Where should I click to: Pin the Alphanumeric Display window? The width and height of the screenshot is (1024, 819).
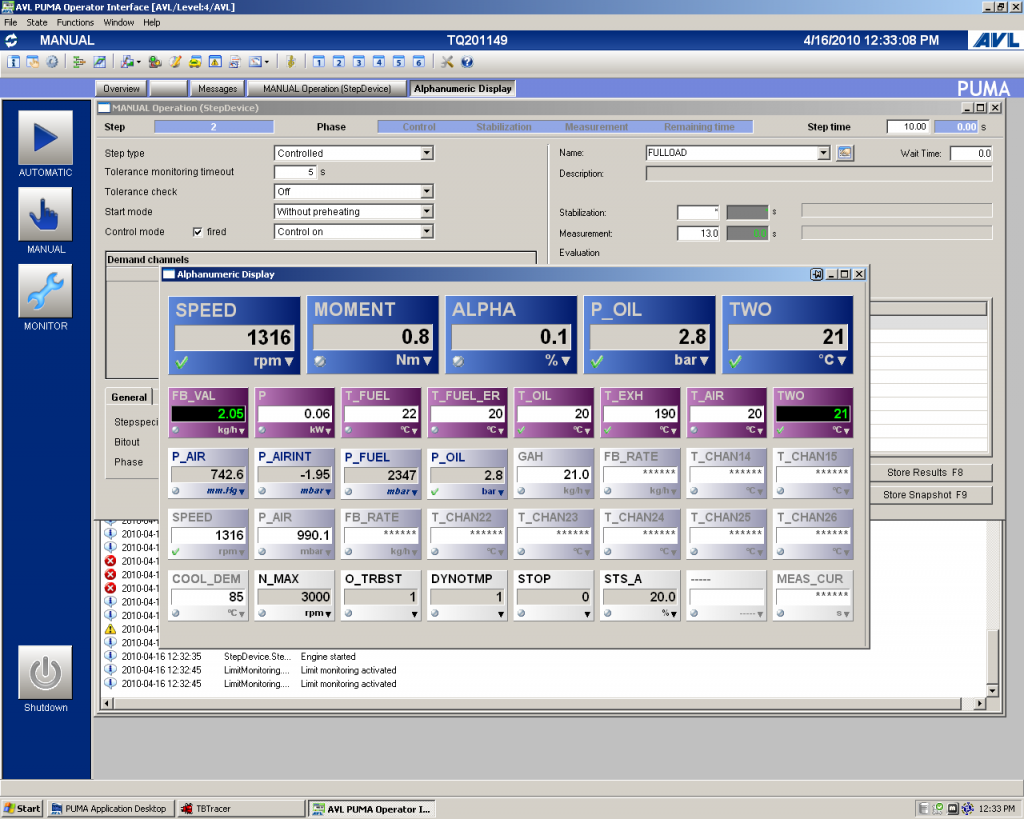pos(816,274)
